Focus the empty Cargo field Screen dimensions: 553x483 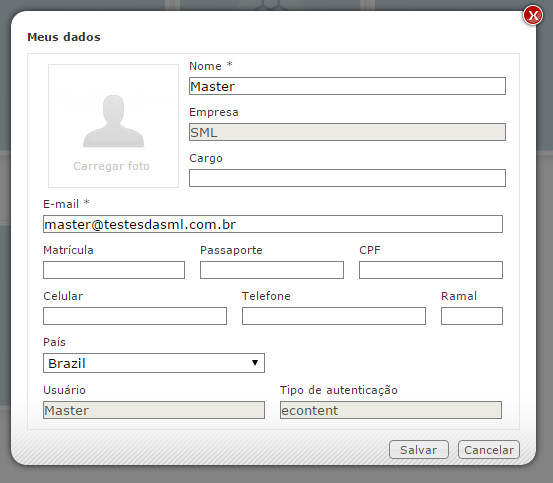(347, 178)
